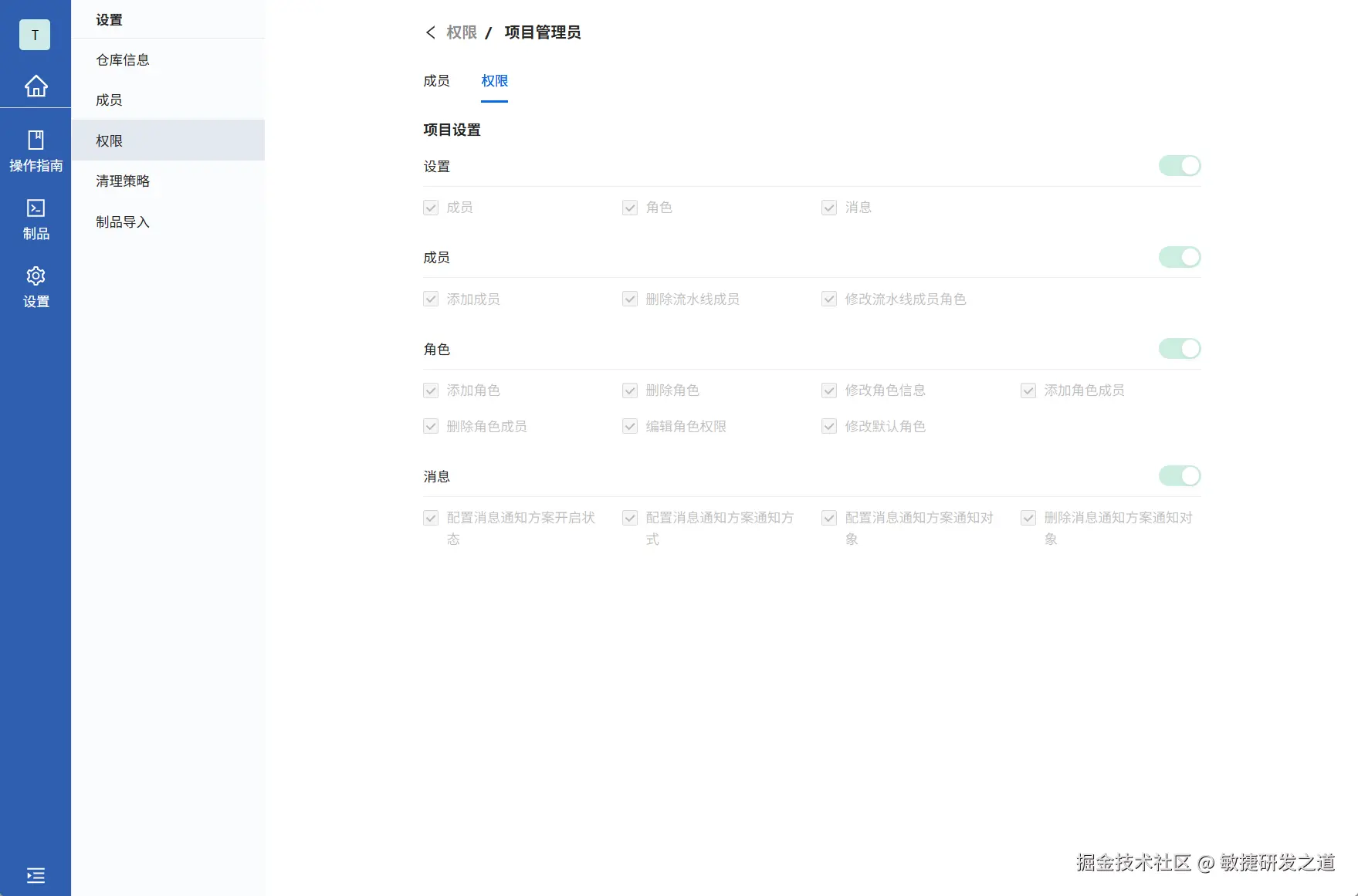Open 仓库信息 settings page
The height and width of the screenshot is (896, 1358).
coord(122,59)
